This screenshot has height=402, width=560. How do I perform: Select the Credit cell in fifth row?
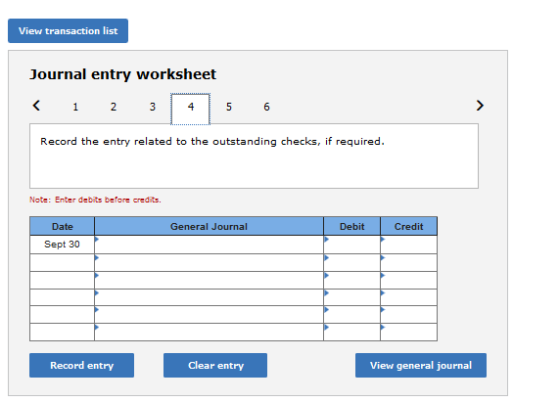coord(409,315)
